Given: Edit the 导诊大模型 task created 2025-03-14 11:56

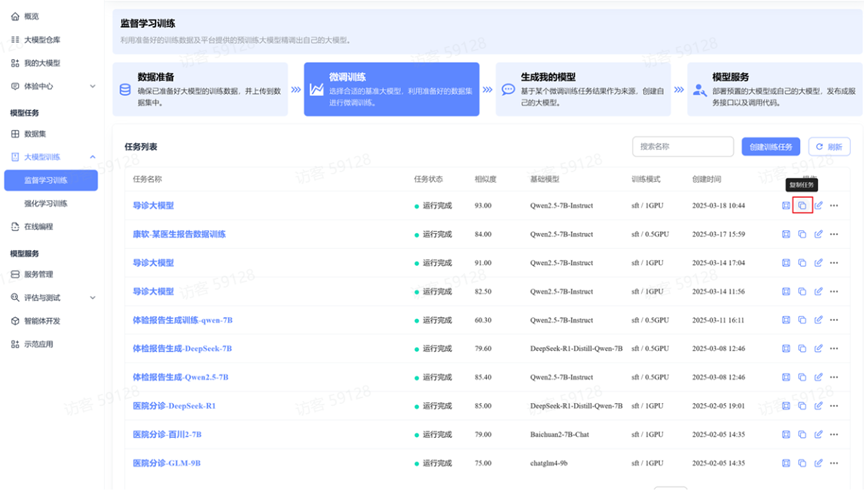Looking at the screenshot, I should [x=819, y=292].
